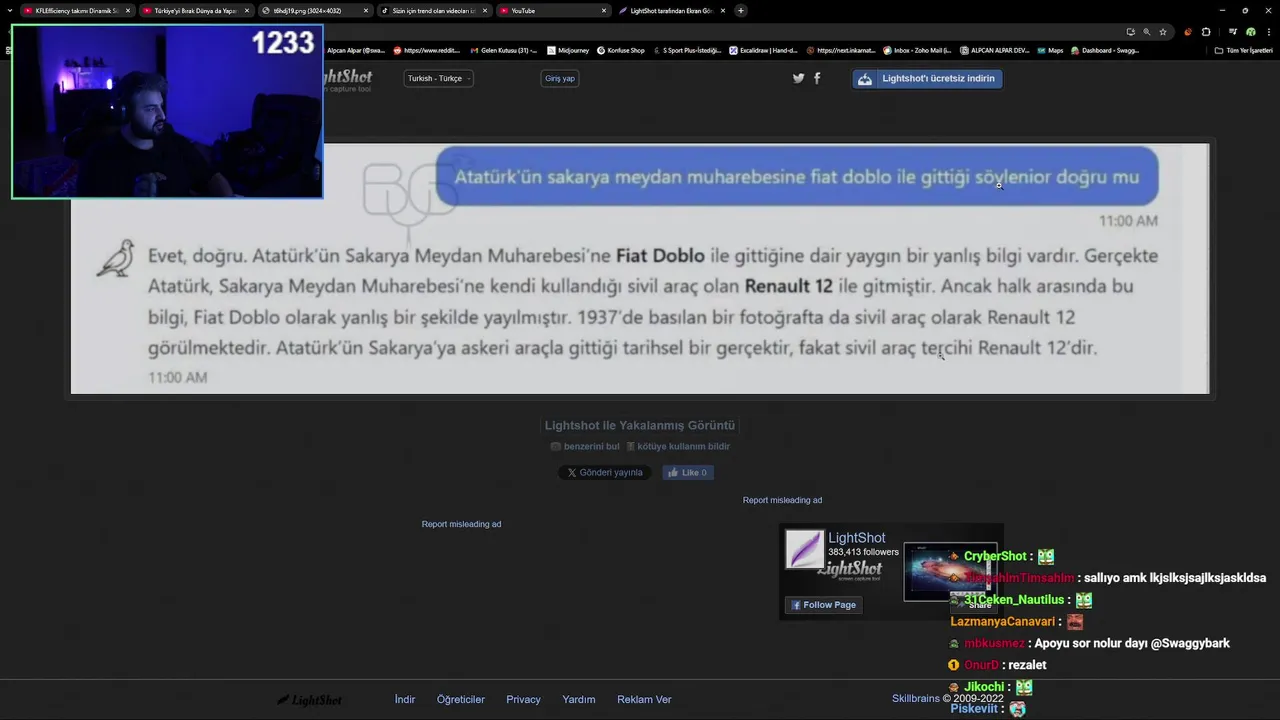Click the LazmanyaCanavari chat username
1280x720 pixels.
point(1003,622)
